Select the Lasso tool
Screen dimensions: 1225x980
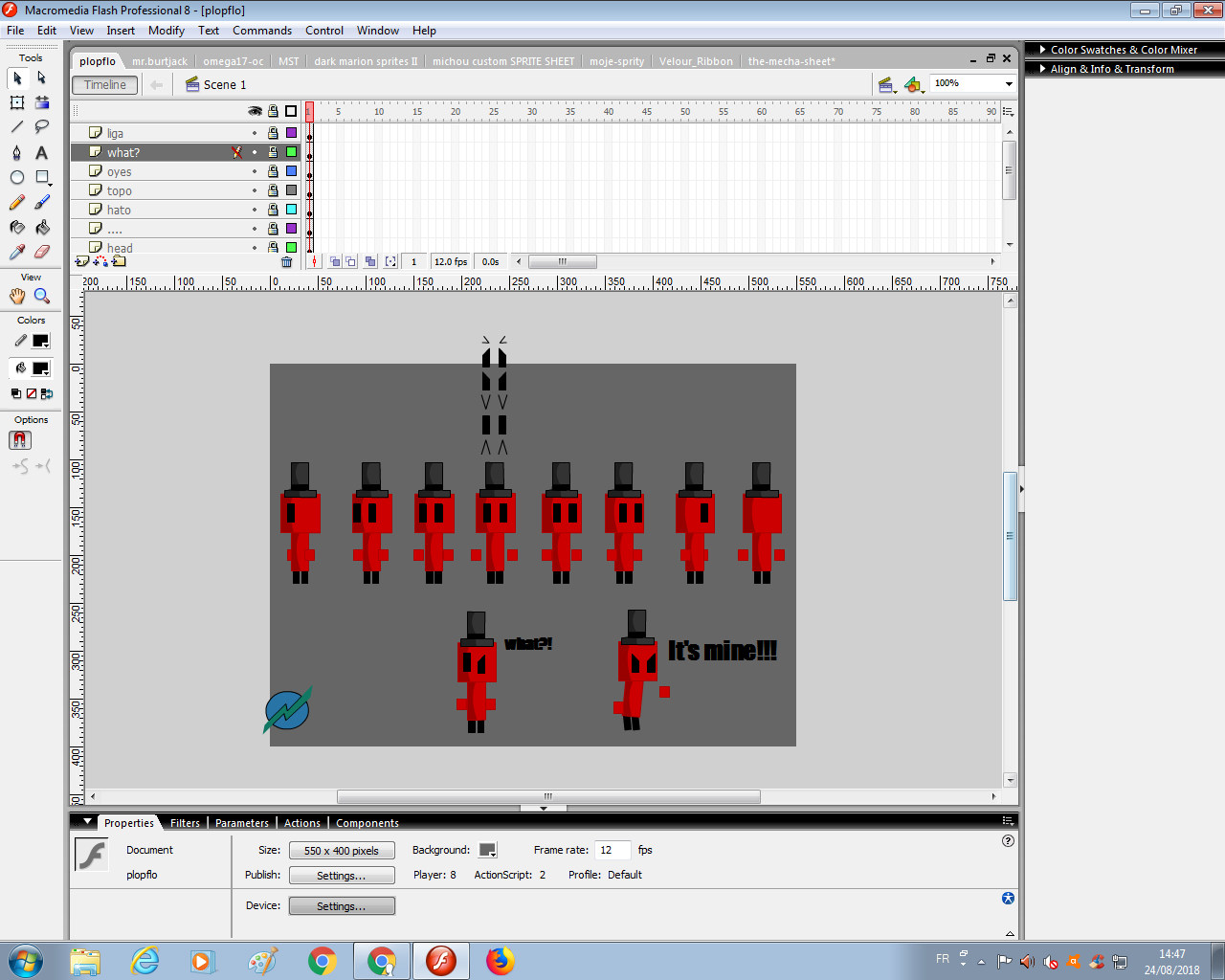(42, 127)
